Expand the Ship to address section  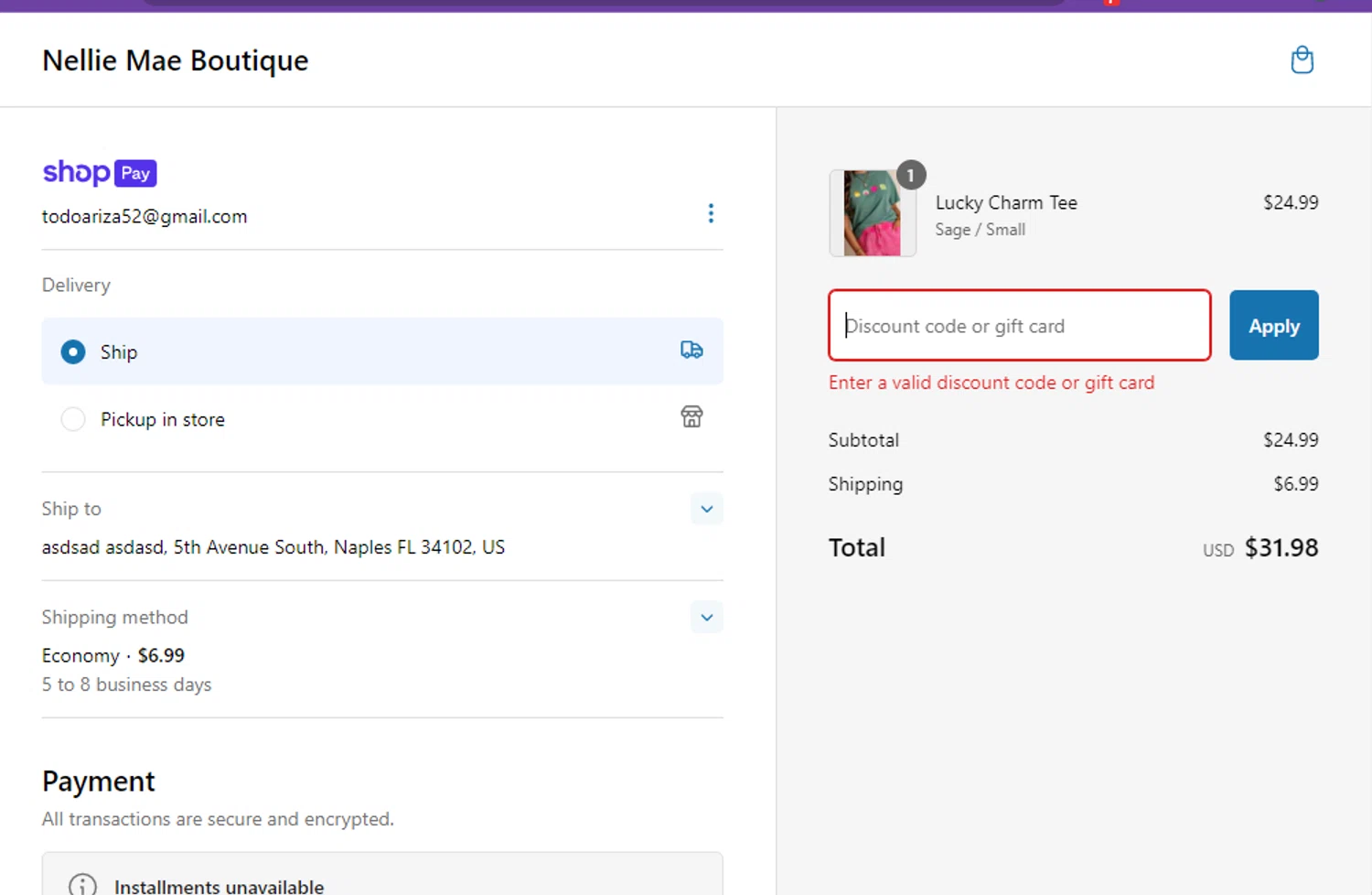click(706, 509)
